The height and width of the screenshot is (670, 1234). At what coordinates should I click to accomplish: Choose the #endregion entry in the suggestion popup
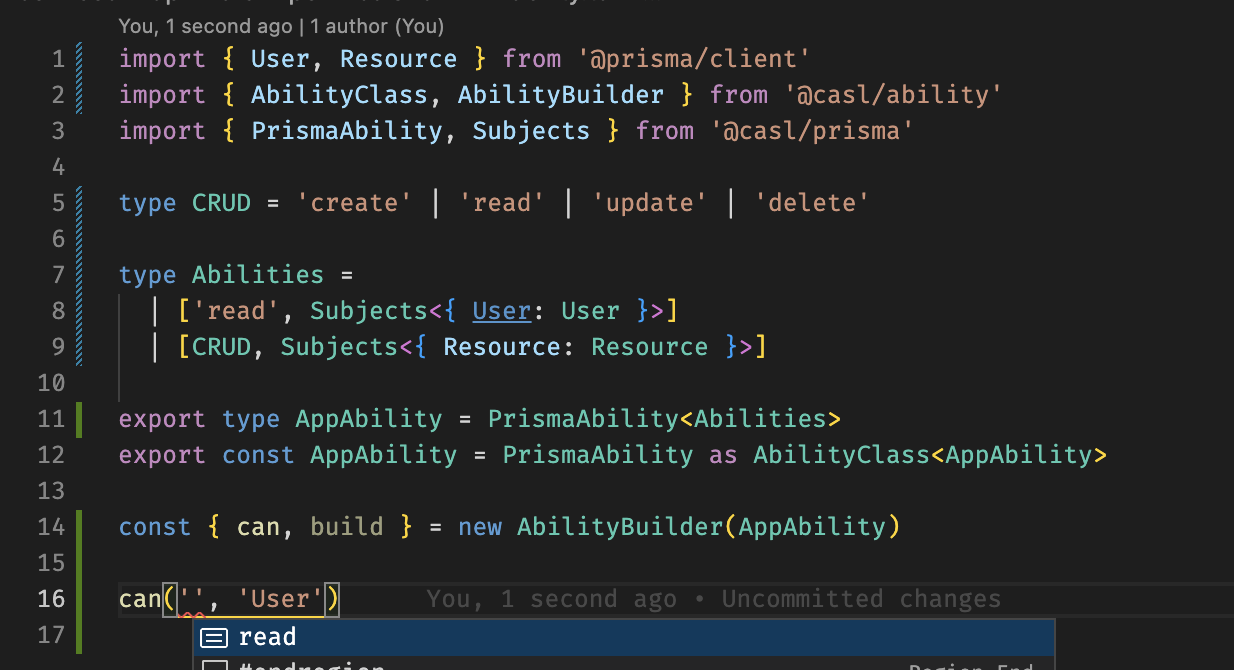310,665
